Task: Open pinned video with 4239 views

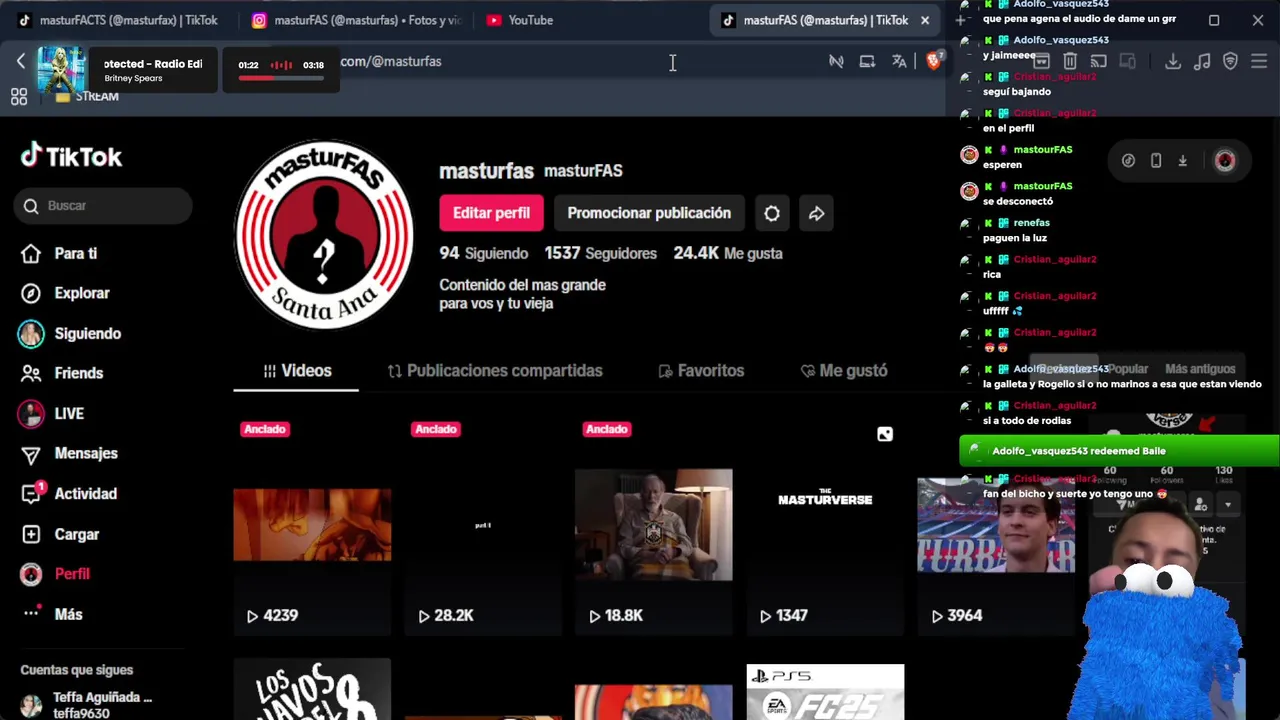Action: point(312,525)
